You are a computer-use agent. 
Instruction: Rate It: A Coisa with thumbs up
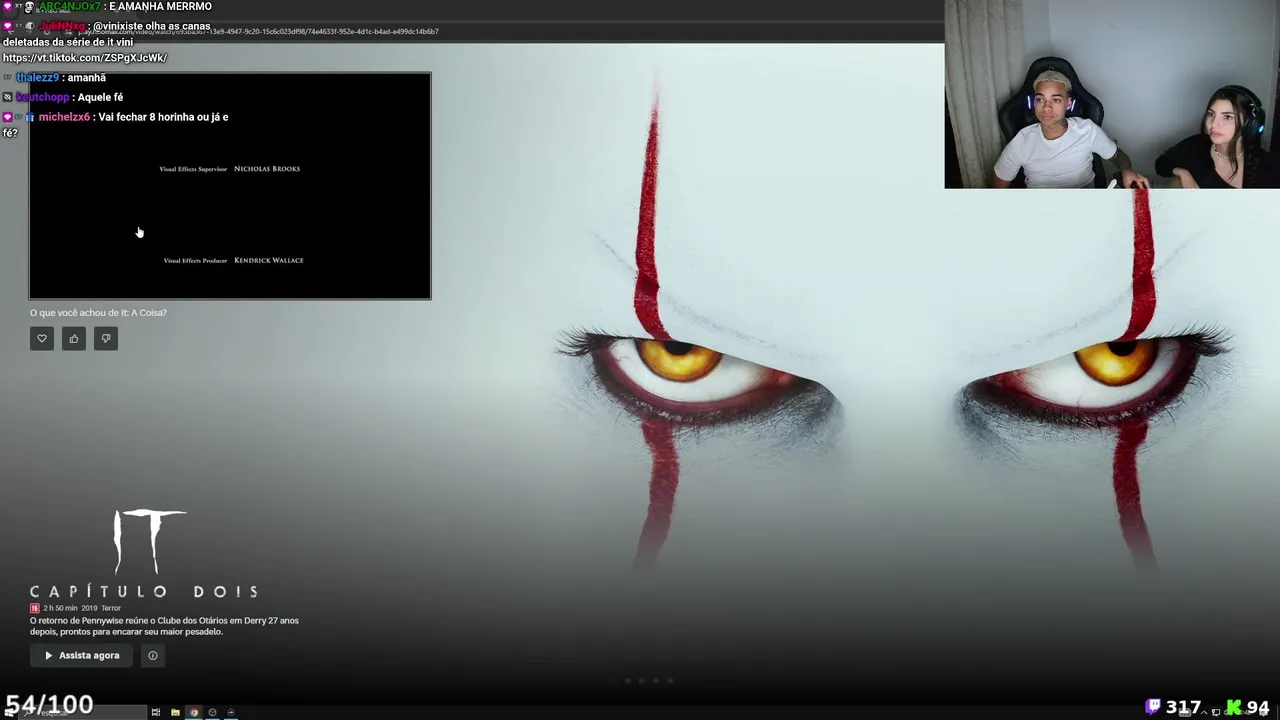pos(74,339)
